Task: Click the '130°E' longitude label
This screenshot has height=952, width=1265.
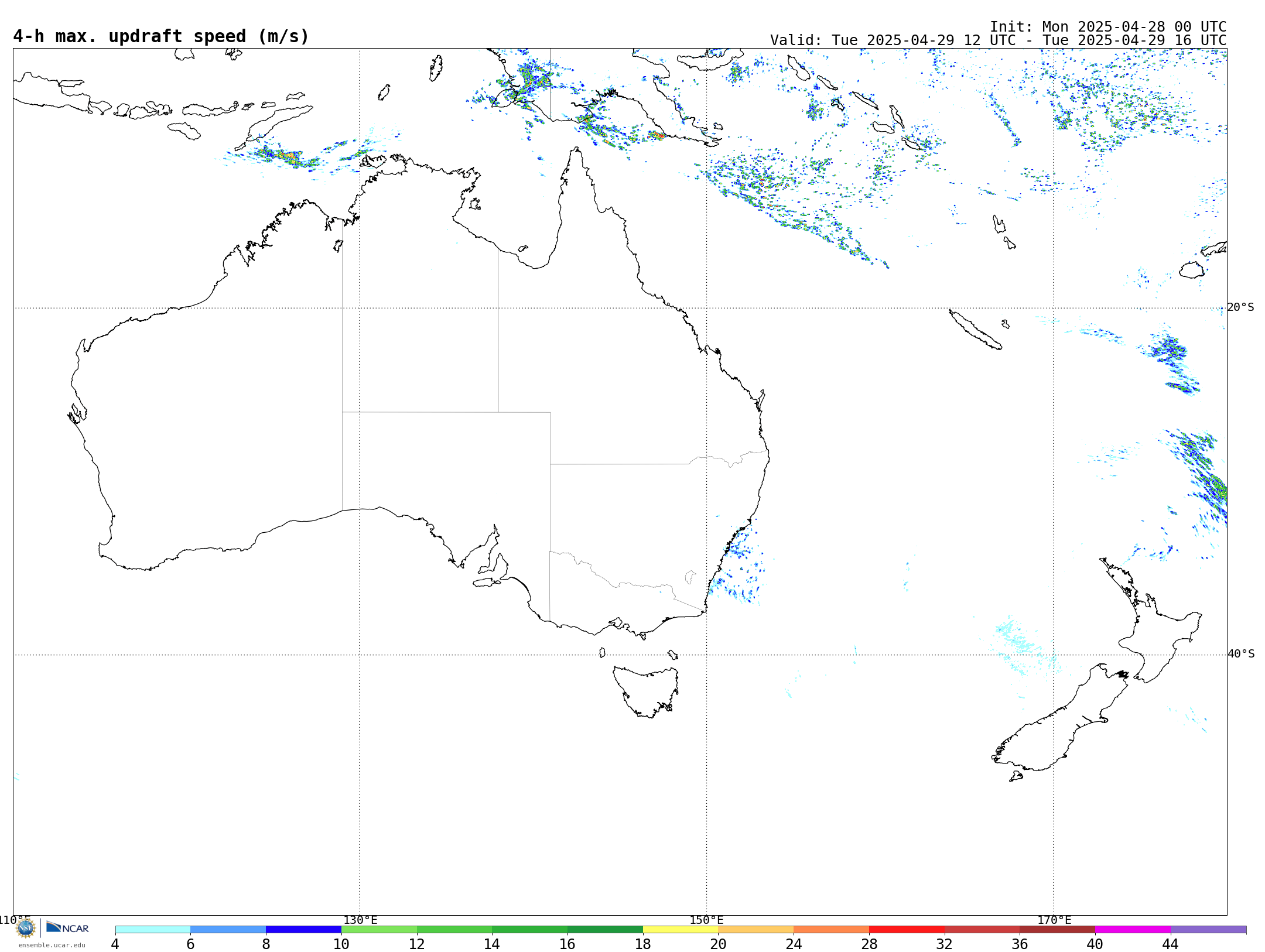Action: (360, 920)
